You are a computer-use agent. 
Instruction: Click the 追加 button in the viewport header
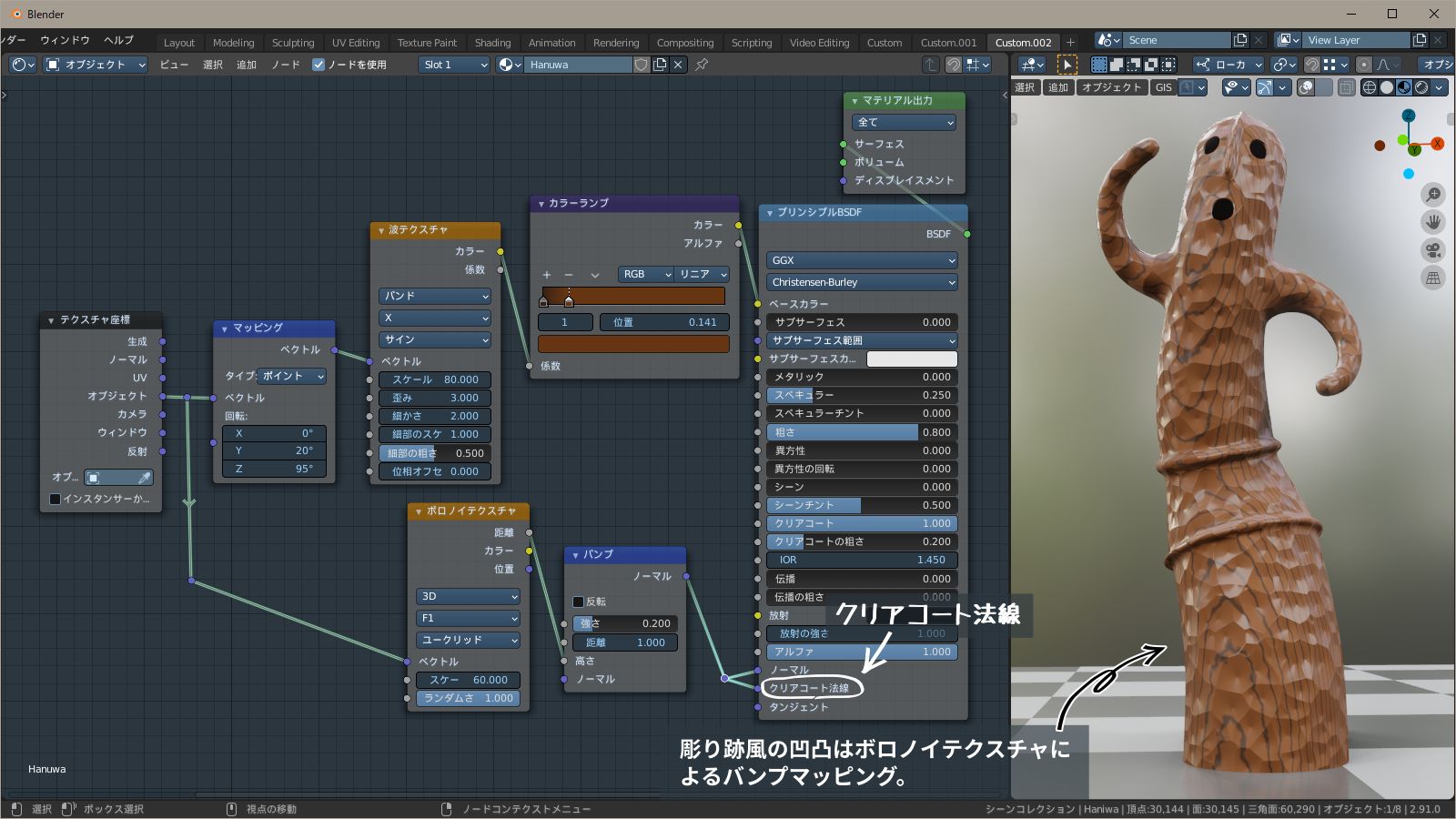[1058, 87]
